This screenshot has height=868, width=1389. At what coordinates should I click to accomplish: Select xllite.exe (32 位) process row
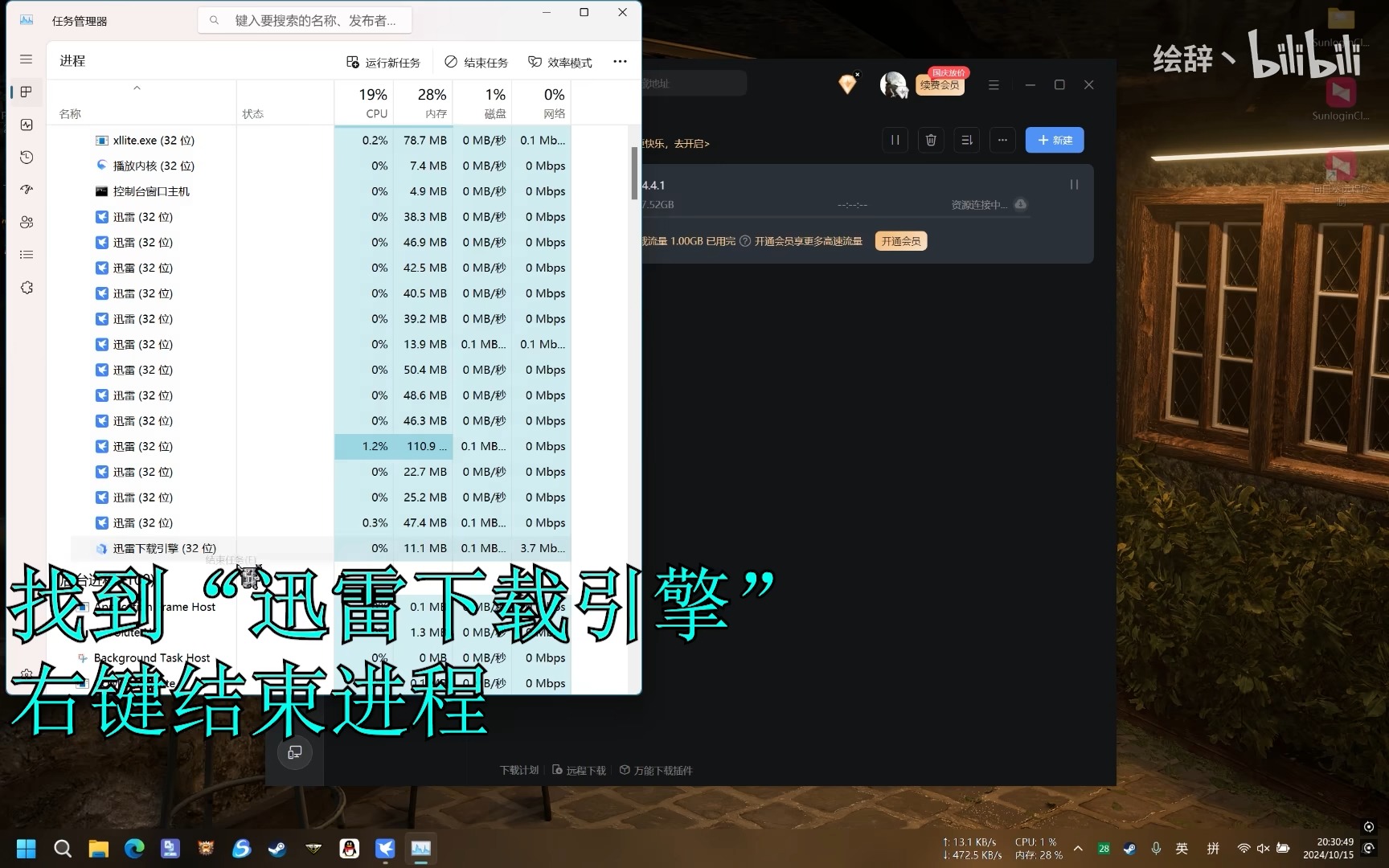(322, 140)
